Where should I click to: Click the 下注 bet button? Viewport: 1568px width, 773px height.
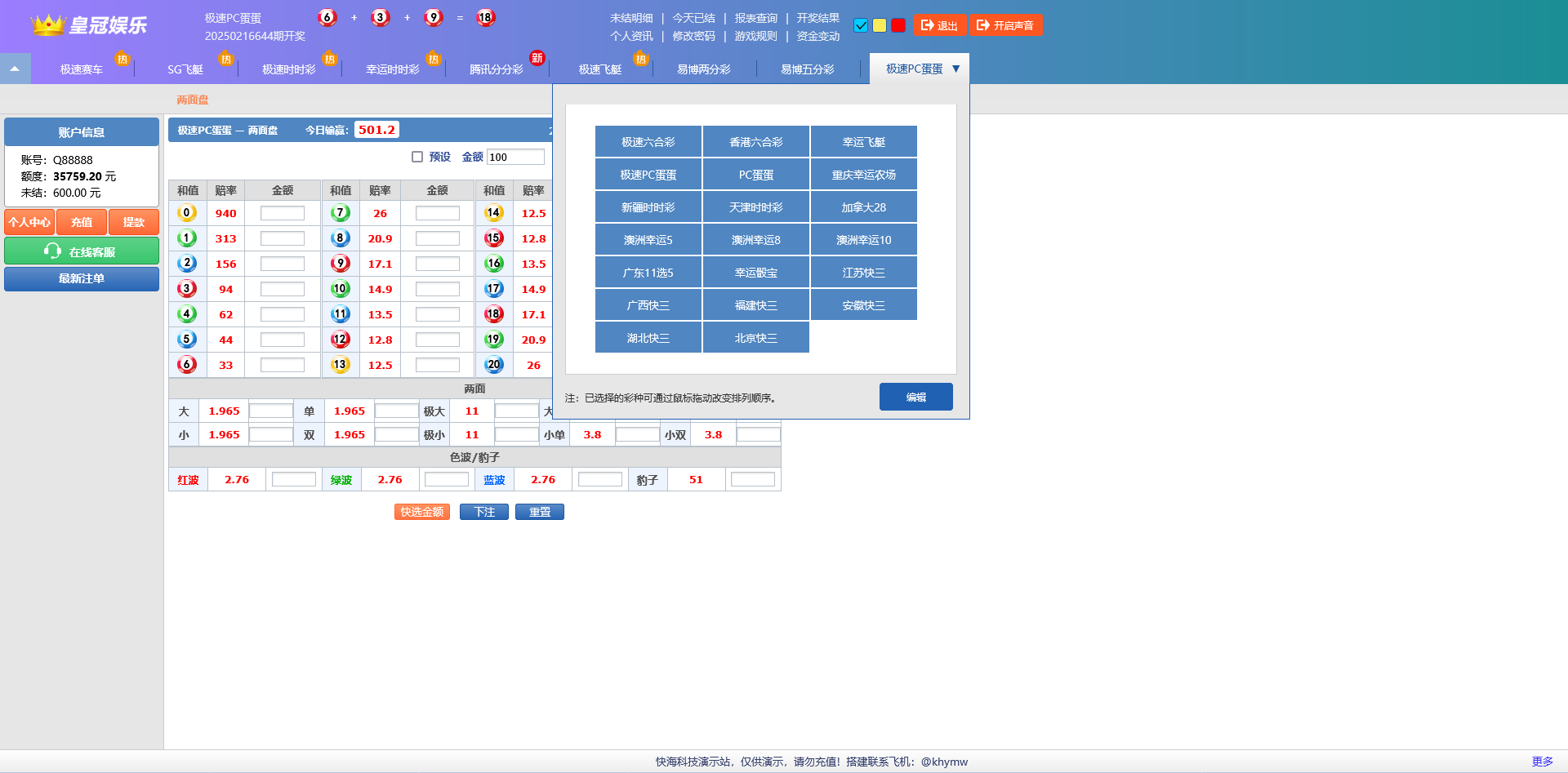point(484,512)
